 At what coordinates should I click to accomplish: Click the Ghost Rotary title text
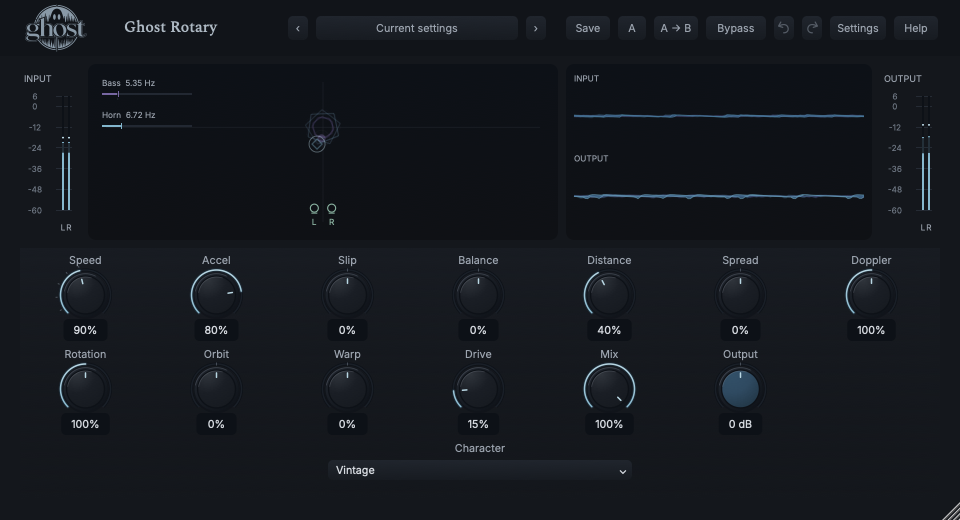coord(171,28)
